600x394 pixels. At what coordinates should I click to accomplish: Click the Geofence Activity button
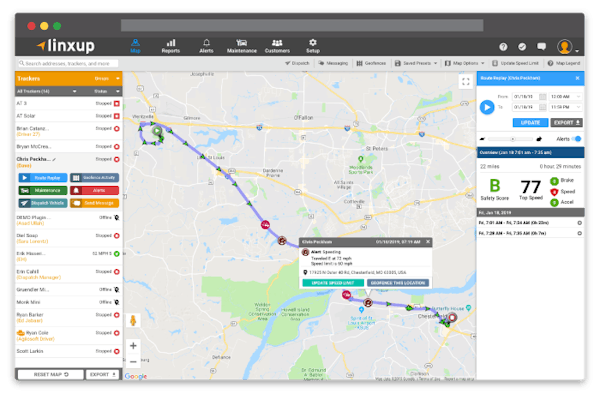click(95, 178)
